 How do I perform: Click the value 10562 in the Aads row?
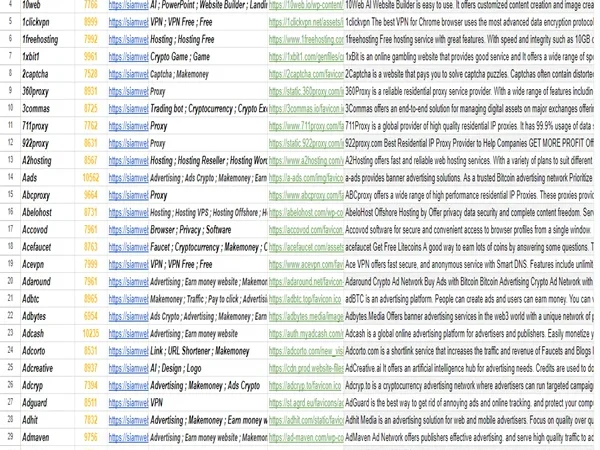click(x=91, y=178)
